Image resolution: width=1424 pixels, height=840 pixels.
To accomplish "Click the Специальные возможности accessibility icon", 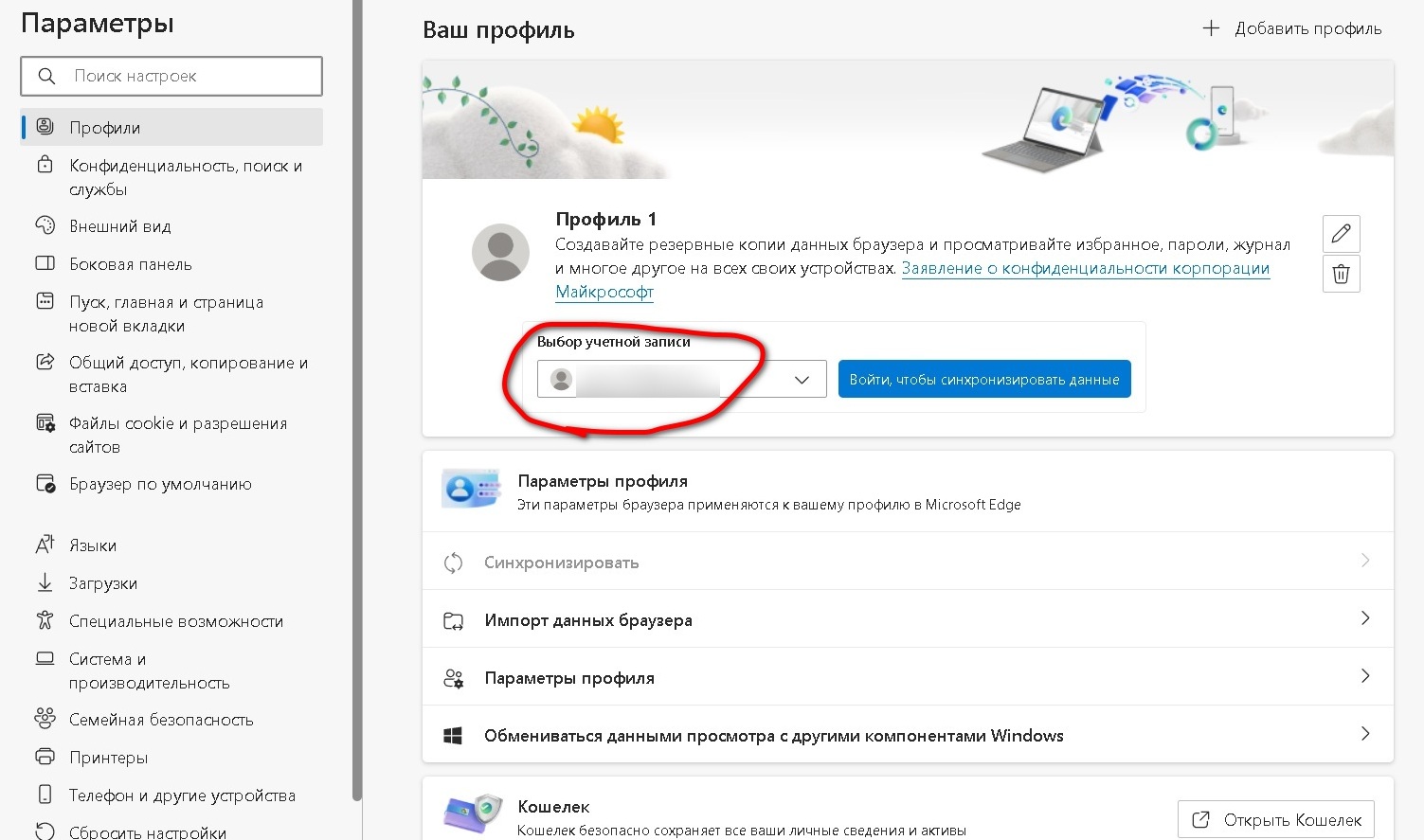I will coord(45,620).
